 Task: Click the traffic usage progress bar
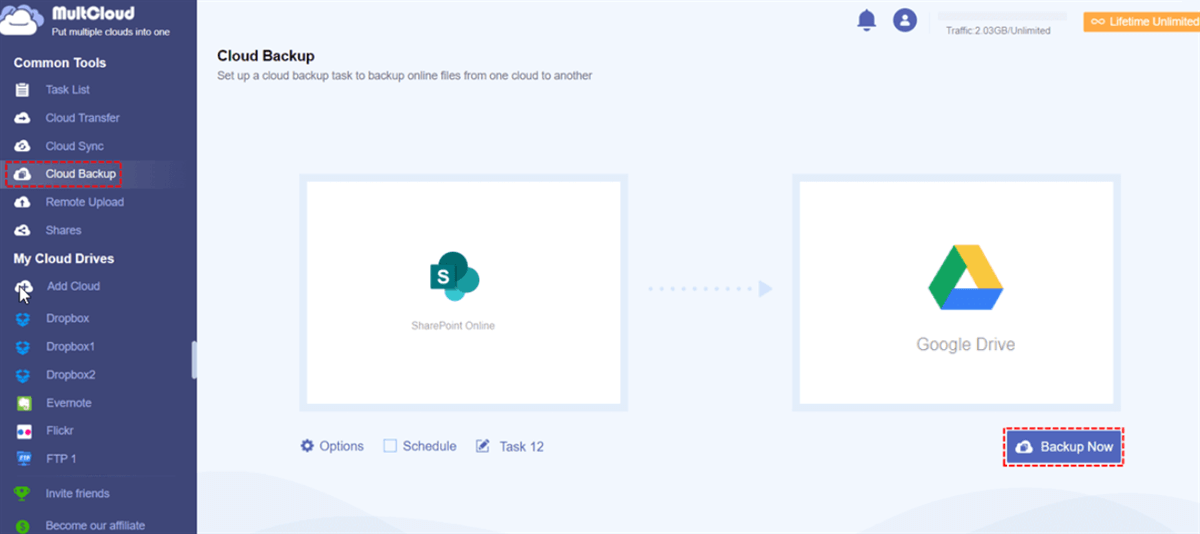[1000, 17]
